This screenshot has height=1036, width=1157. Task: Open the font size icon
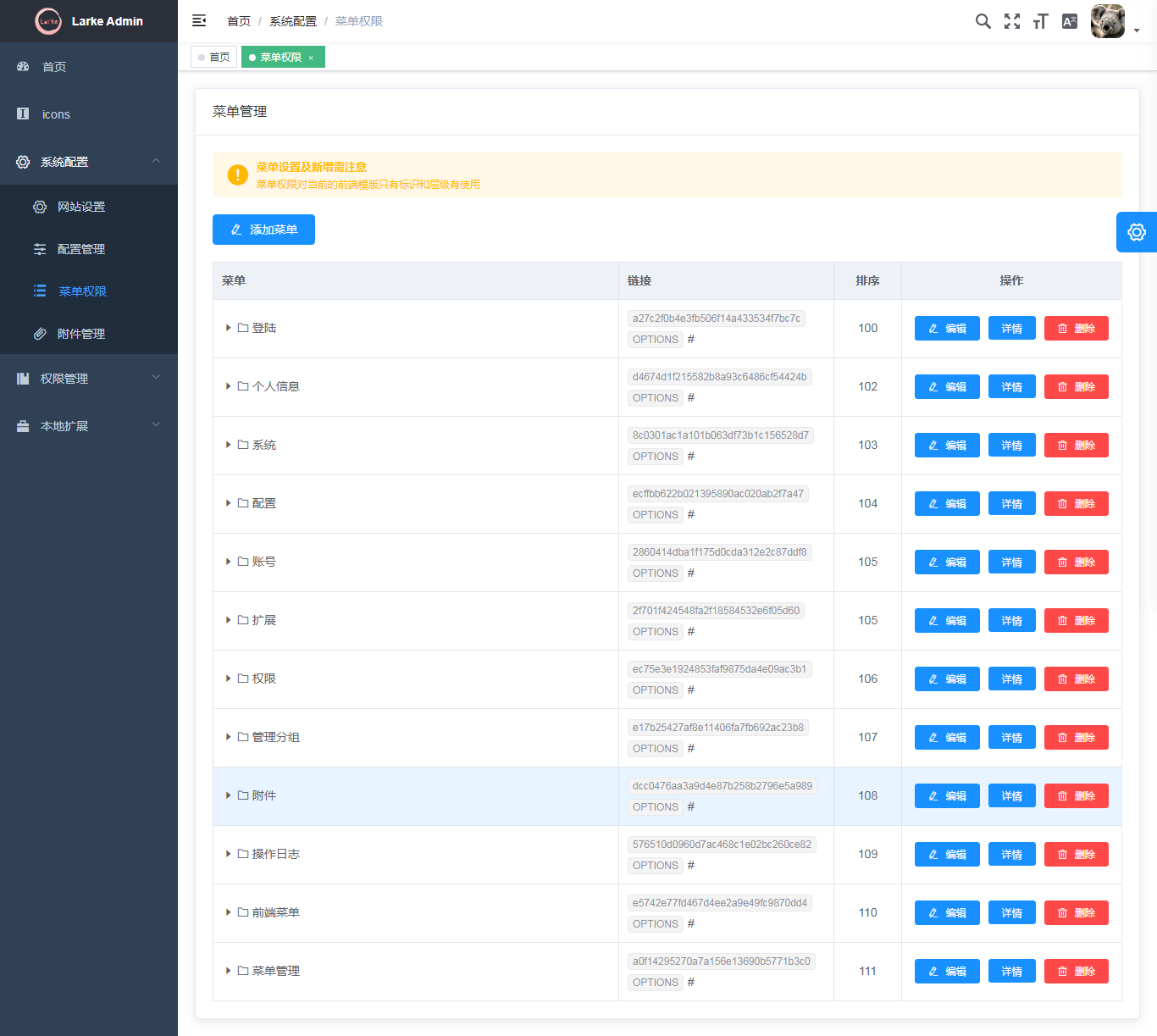click(1041, 21)
